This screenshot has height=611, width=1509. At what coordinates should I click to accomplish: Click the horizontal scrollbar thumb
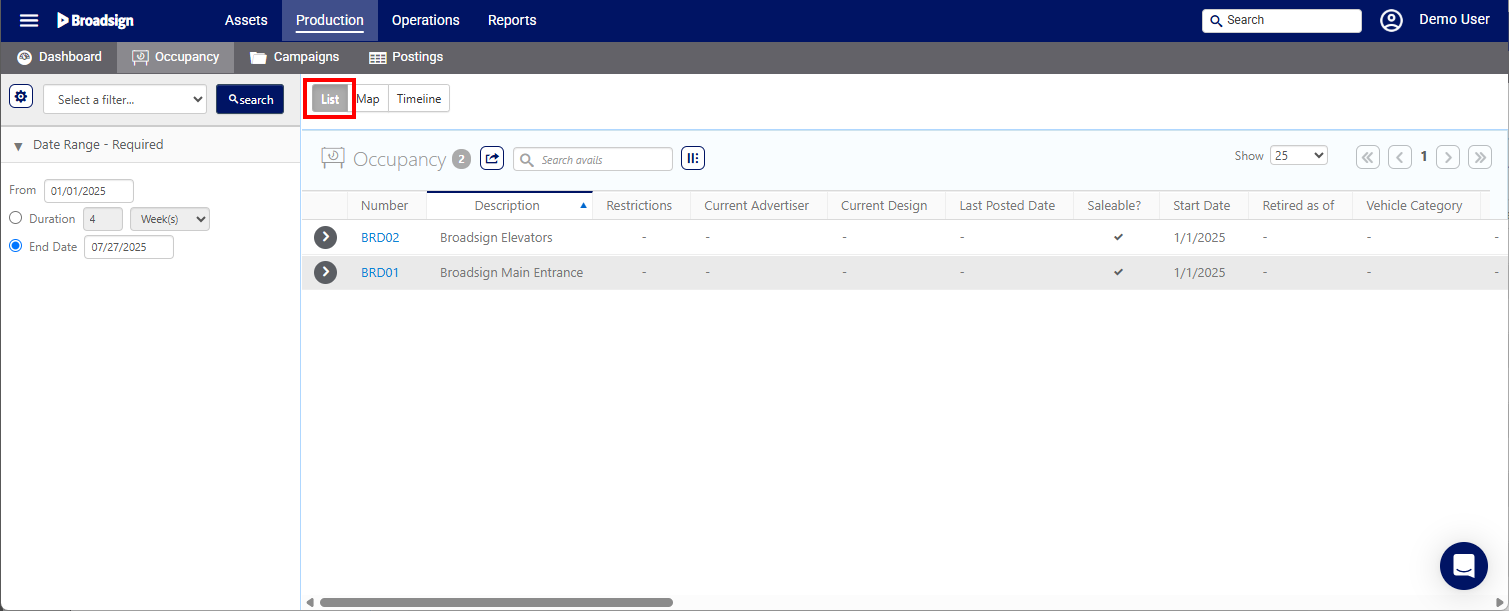[496, 602]
